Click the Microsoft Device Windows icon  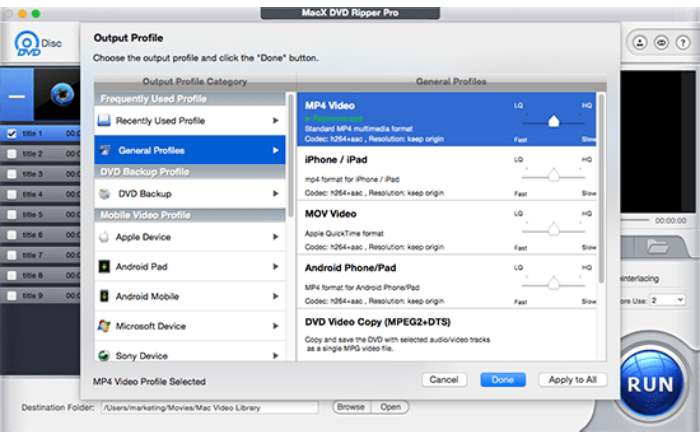click(104, 326)
